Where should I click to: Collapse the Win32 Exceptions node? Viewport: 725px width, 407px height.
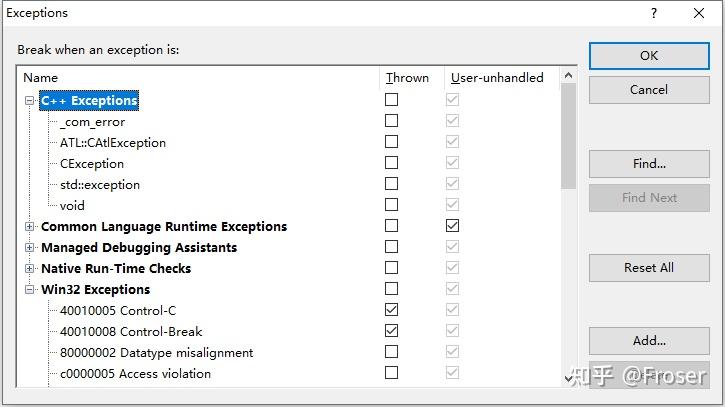[x=30, y=290]
